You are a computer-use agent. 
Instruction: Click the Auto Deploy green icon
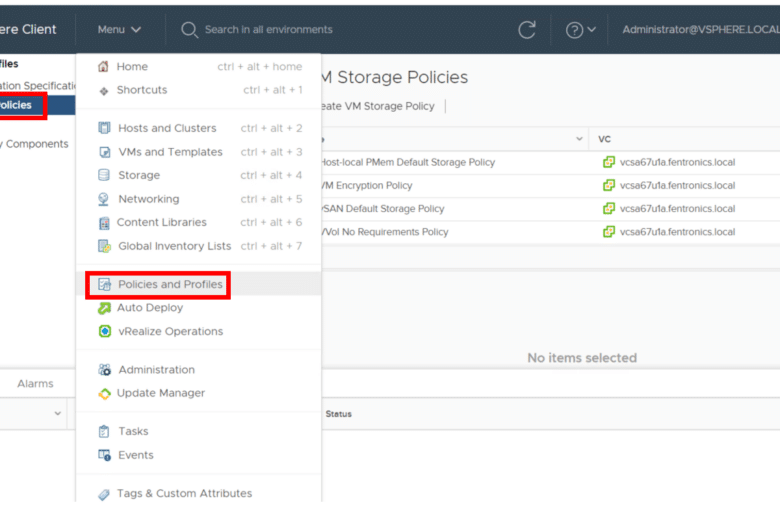104,309
